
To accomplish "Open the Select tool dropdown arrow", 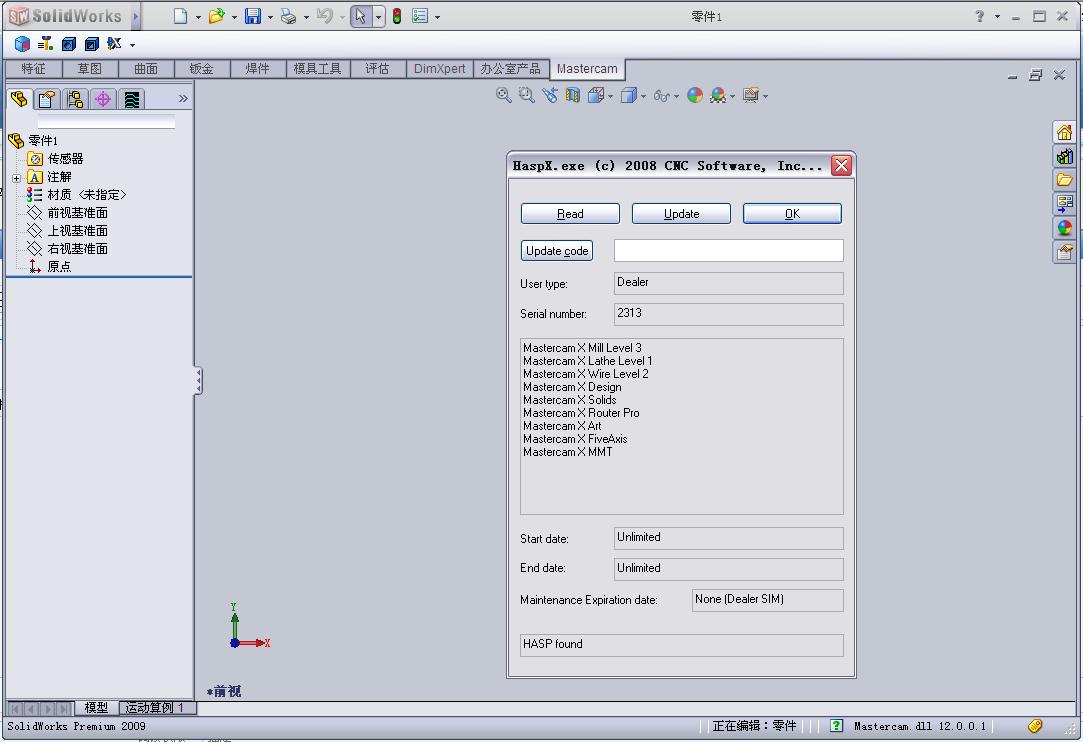I will pyautogui.click(x=378, y=17).
